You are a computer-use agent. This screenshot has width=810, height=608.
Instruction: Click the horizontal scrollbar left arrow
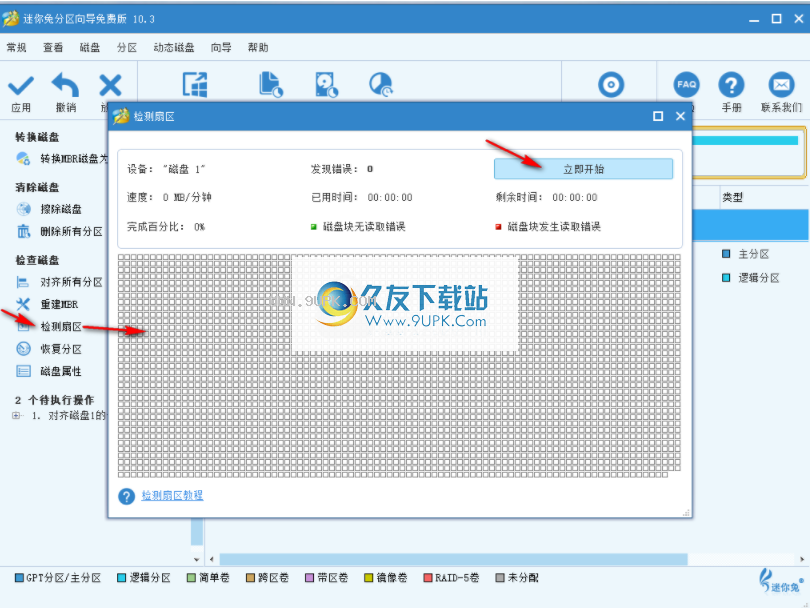tap(211, 559)
